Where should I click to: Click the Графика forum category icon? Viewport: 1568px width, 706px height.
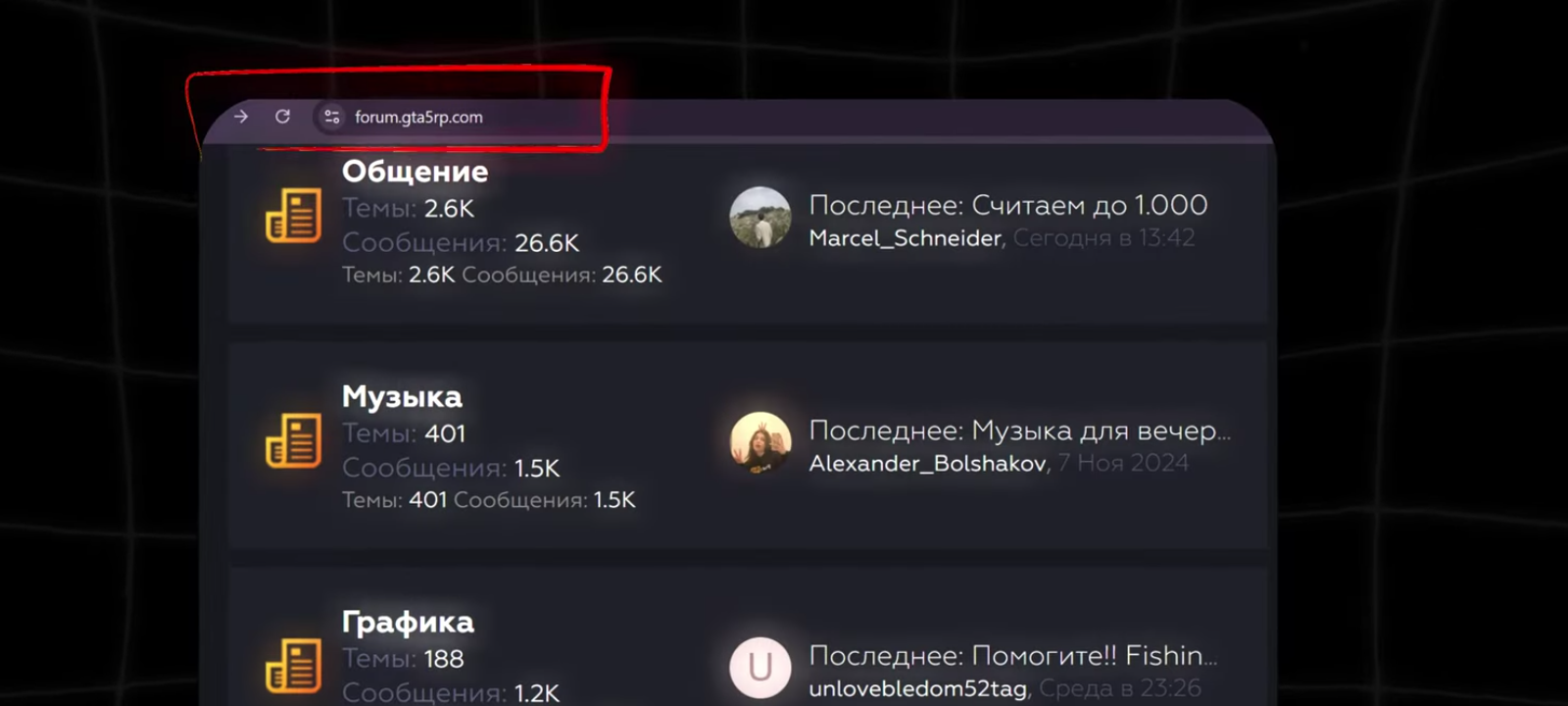click(x=293, y=666)
